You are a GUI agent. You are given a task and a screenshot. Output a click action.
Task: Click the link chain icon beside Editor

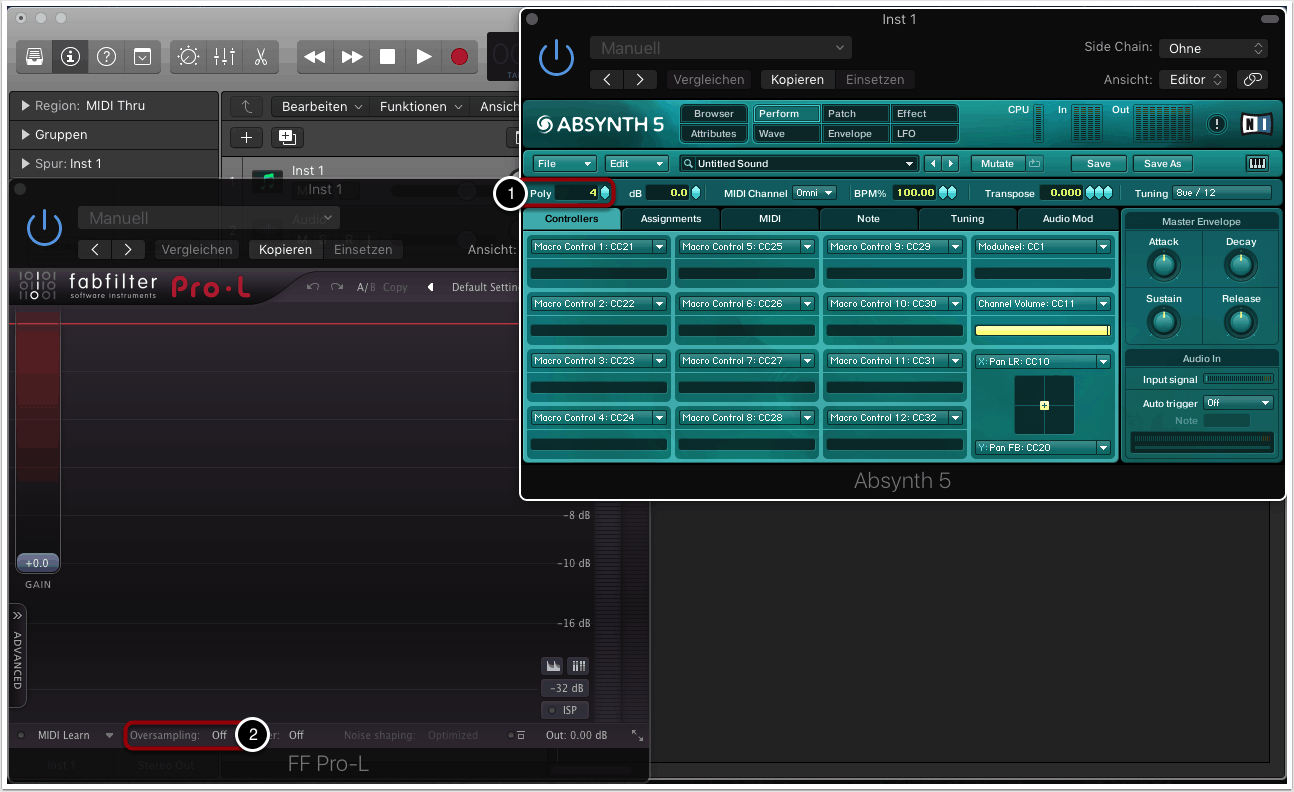tap(1251, 80)
